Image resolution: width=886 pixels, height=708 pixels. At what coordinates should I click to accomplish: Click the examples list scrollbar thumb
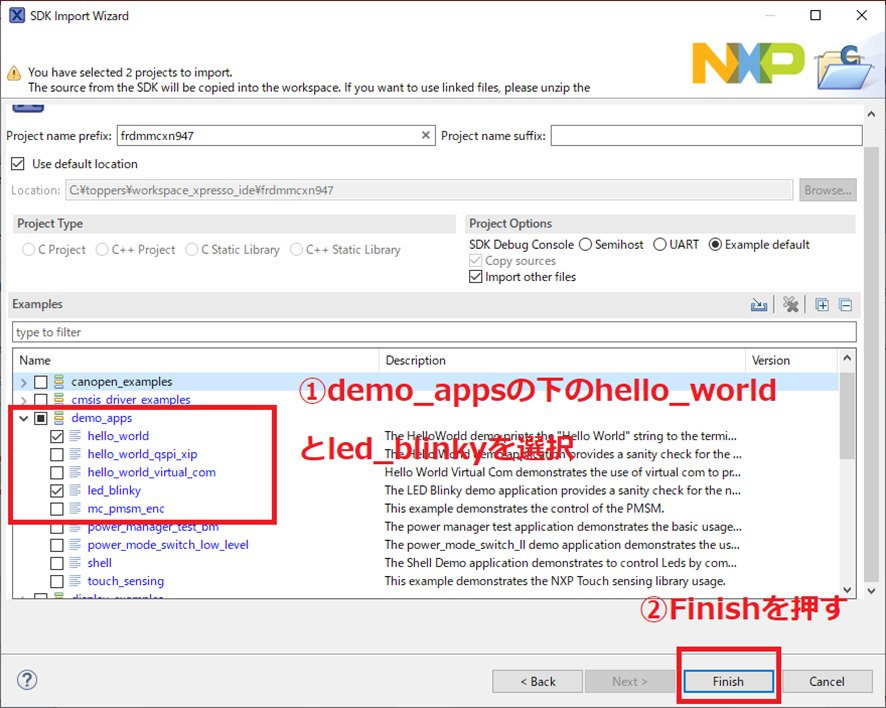(x=847, y=415)
